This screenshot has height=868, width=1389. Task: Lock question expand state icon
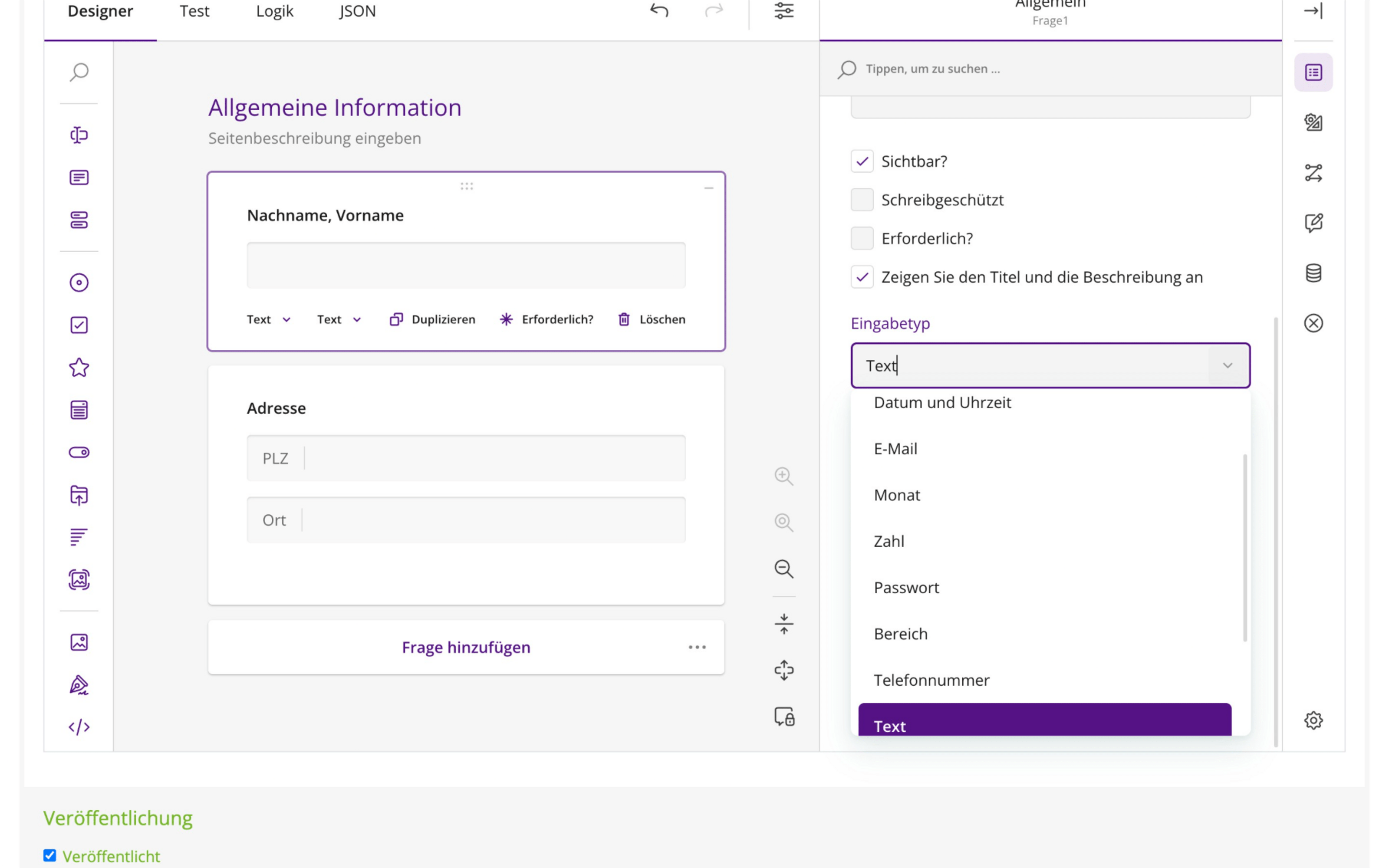click(x=784, y=717)
